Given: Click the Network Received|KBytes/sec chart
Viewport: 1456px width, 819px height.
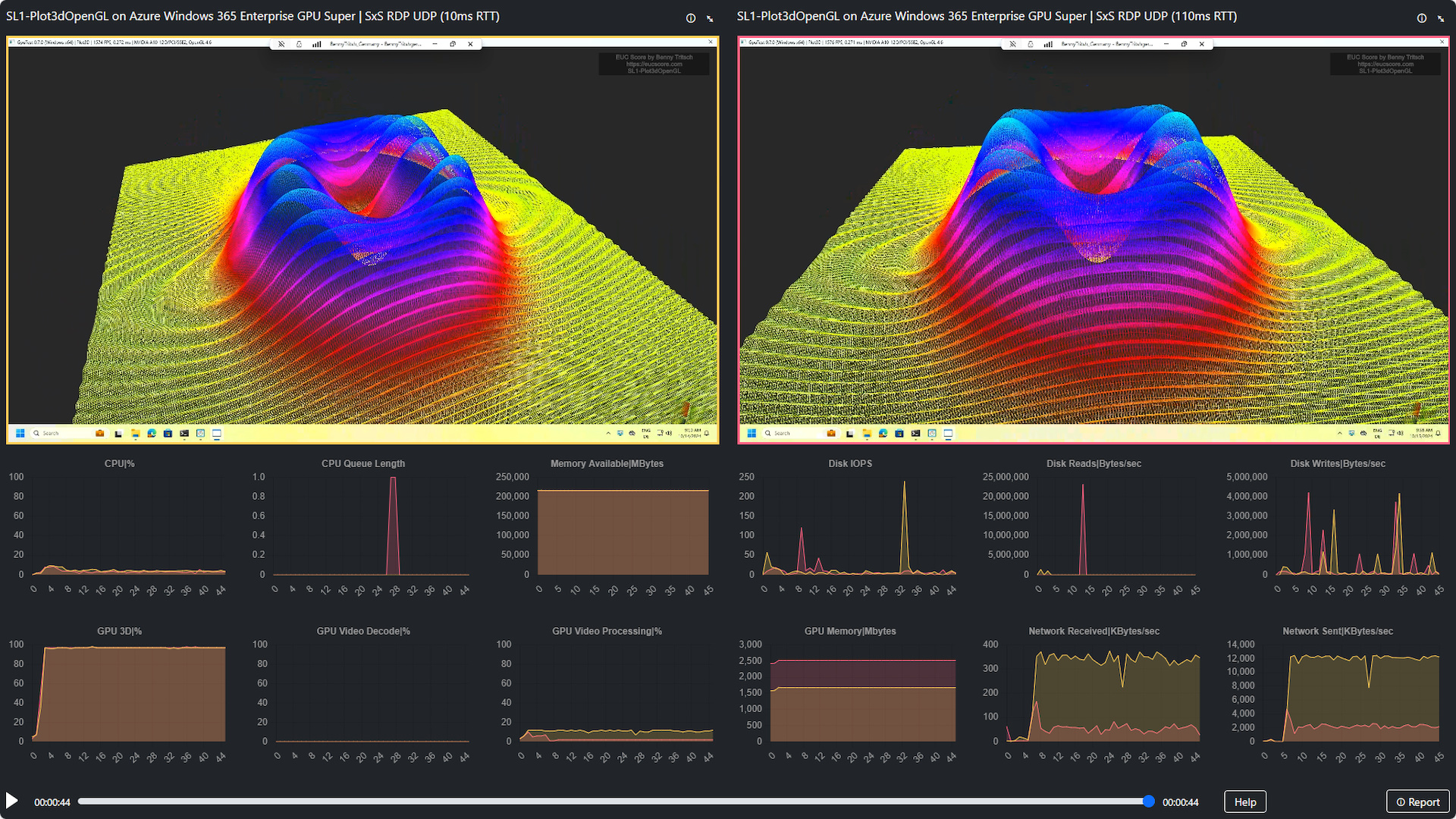Looking at the screenshot, I should tap(1103, 692).
